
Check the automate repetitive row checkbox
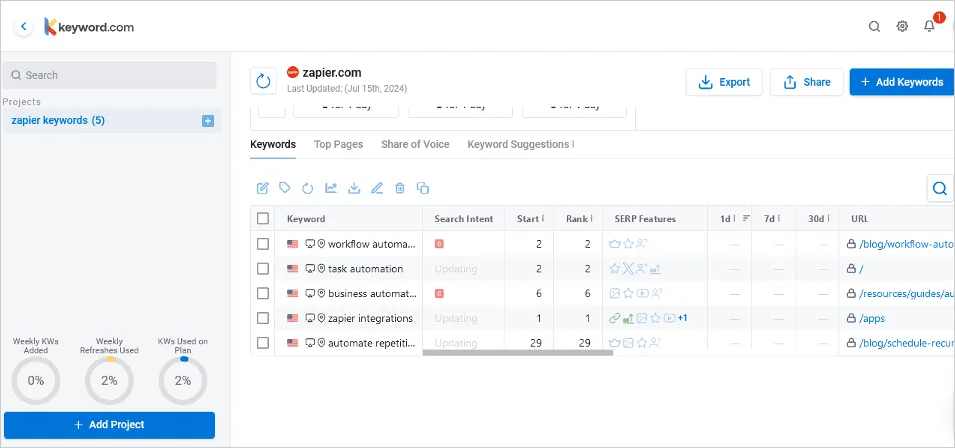[x=263, y=343]
